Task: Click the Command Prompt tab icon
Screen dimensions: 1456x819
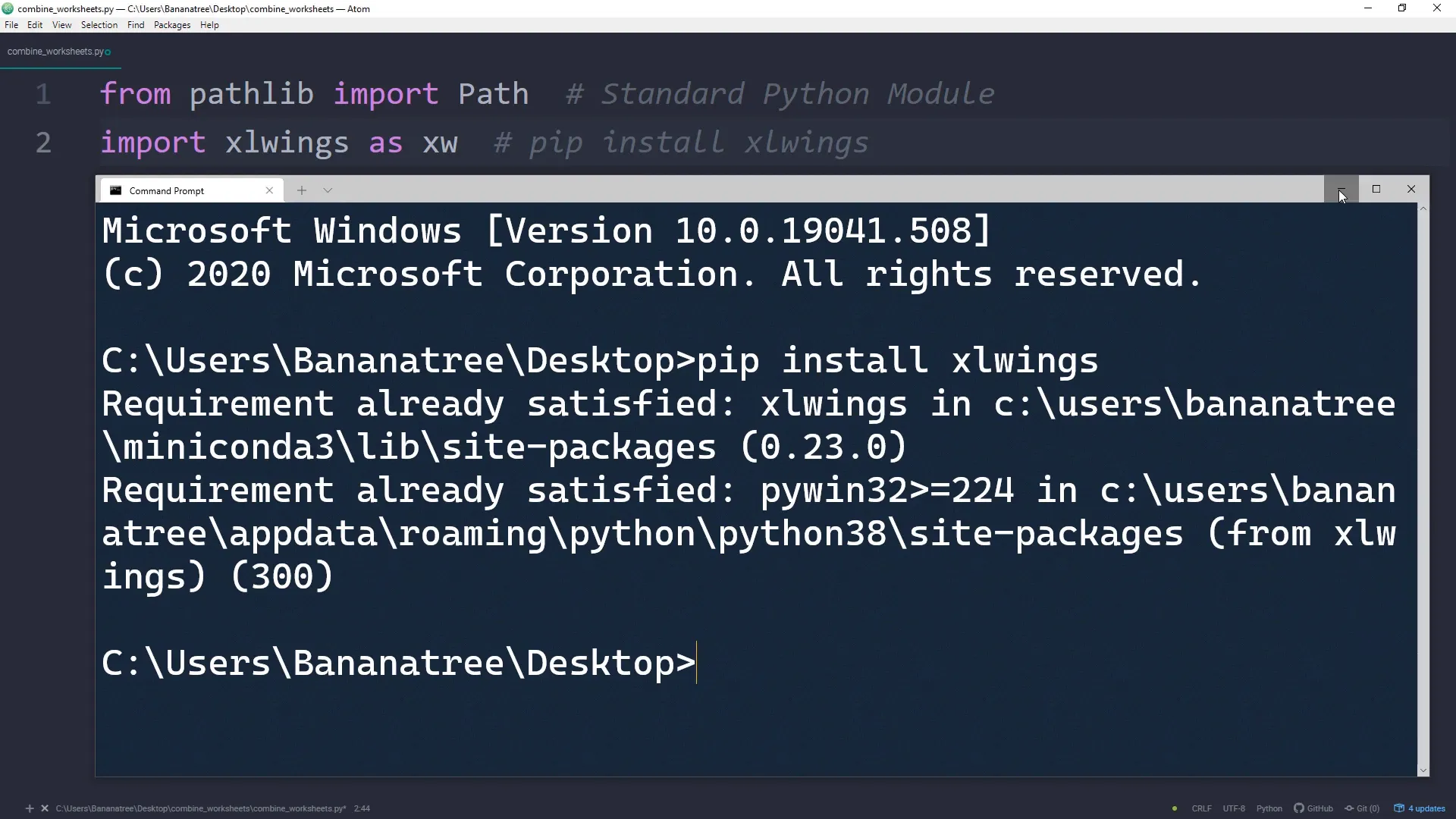Action: click(115, 190)
